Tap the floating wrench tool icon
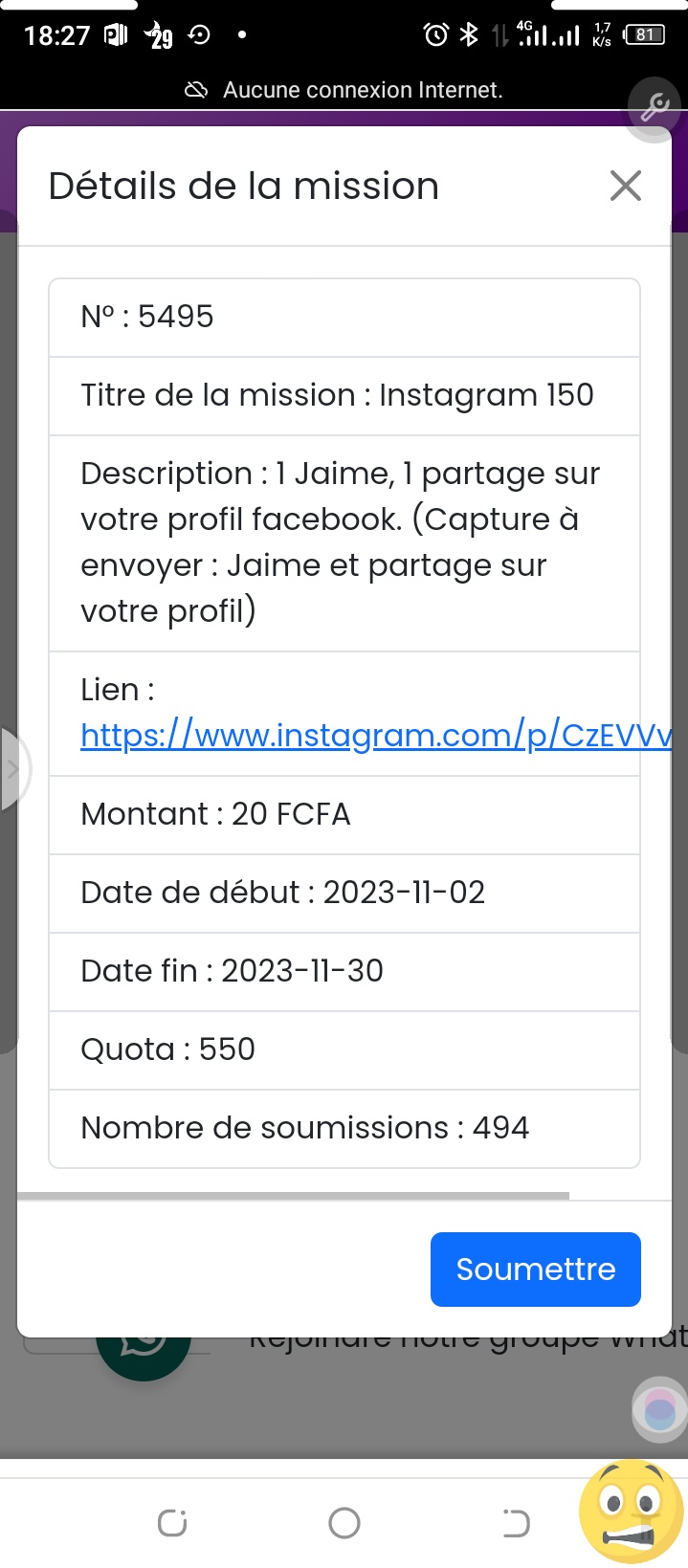The height and width of the screenshot is (1568, 688). click(x=655, y=107)
